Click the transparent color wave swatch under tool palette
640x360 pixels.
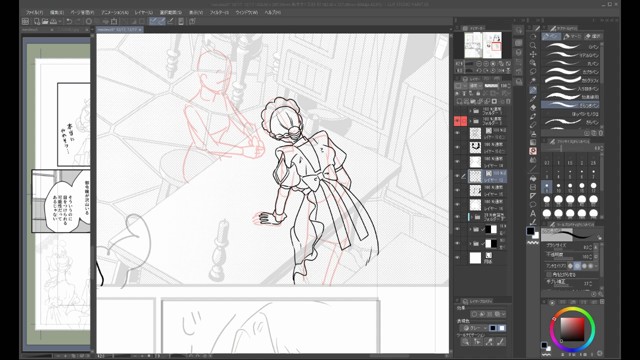tap(533, 243)
